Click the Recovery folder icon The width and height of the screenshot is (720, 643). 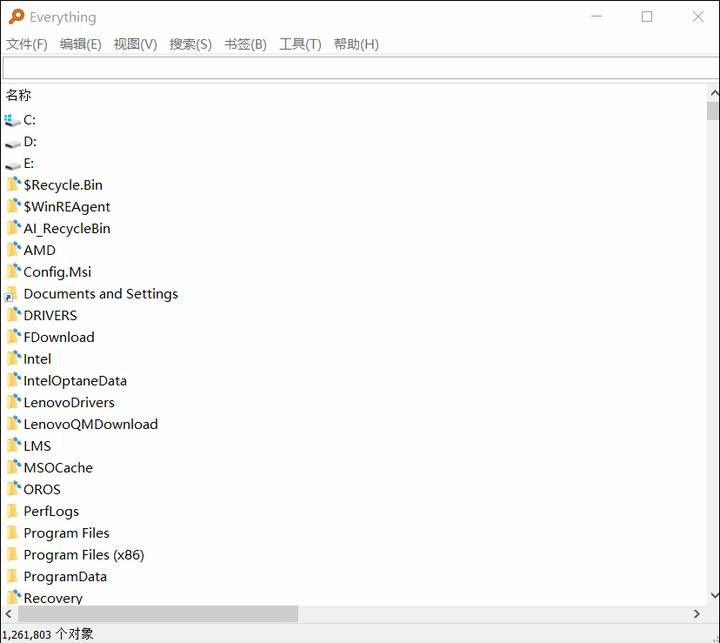click(x=14, y=597)
